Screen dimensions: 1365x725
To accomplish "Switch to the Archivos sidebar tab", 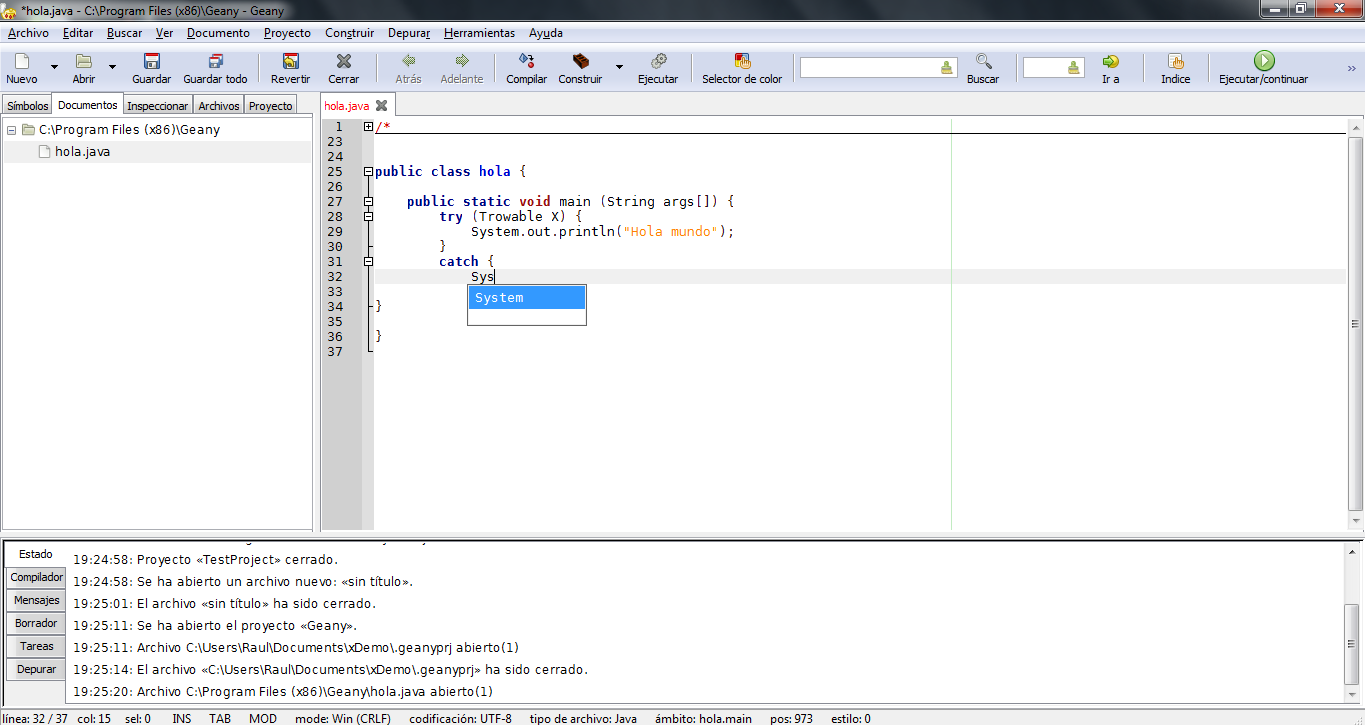I will click(x=219, y=105).
